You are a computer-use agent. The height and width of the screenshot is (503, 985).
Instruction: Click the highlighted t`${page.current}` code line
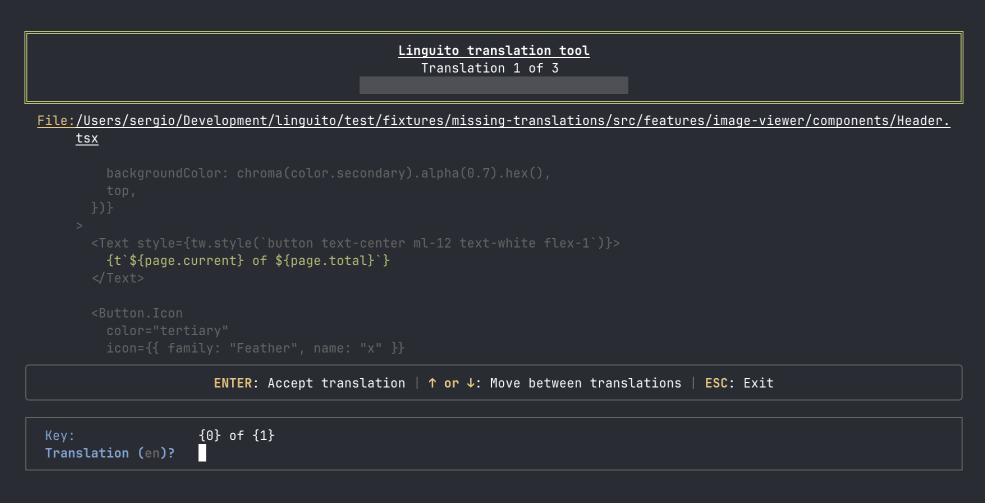pyautogui.click(x=248, y=260)
